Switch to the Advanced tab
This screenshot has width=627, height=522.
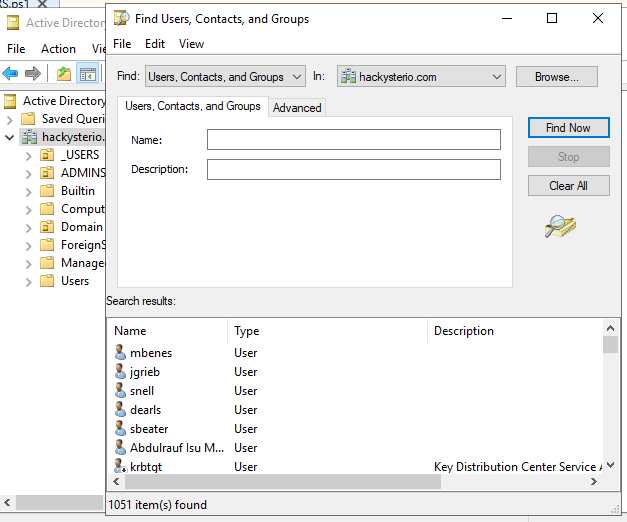[297, 108]
